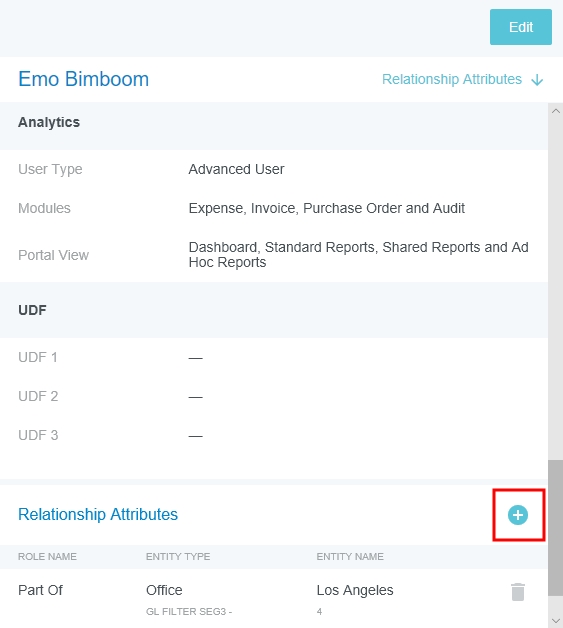Click the Advanced User value
The height and width of the screenshot is (628, 563).
click(x=236, y=169)
